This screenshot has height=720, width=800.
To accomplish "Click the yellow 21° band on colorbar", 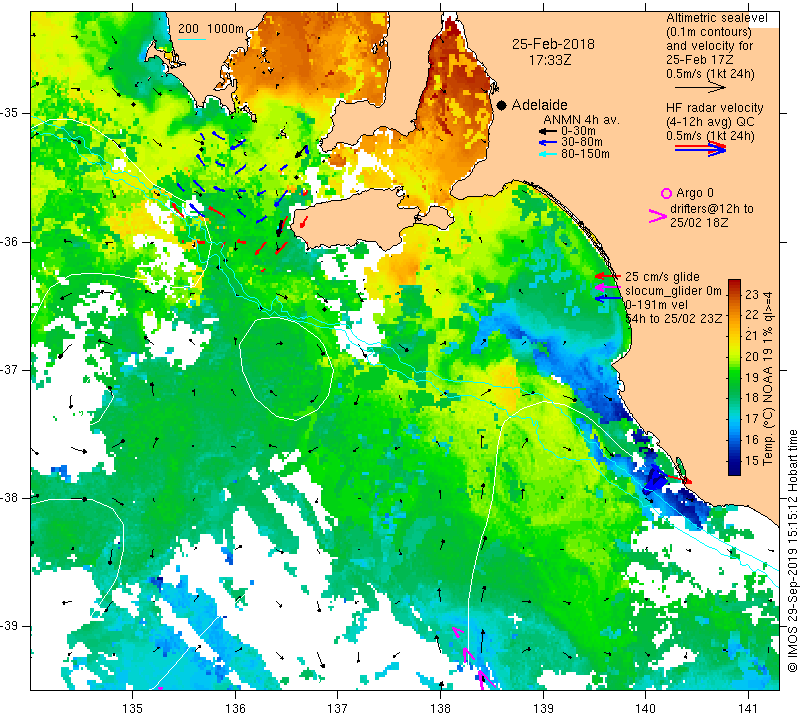I will (734, 336).
